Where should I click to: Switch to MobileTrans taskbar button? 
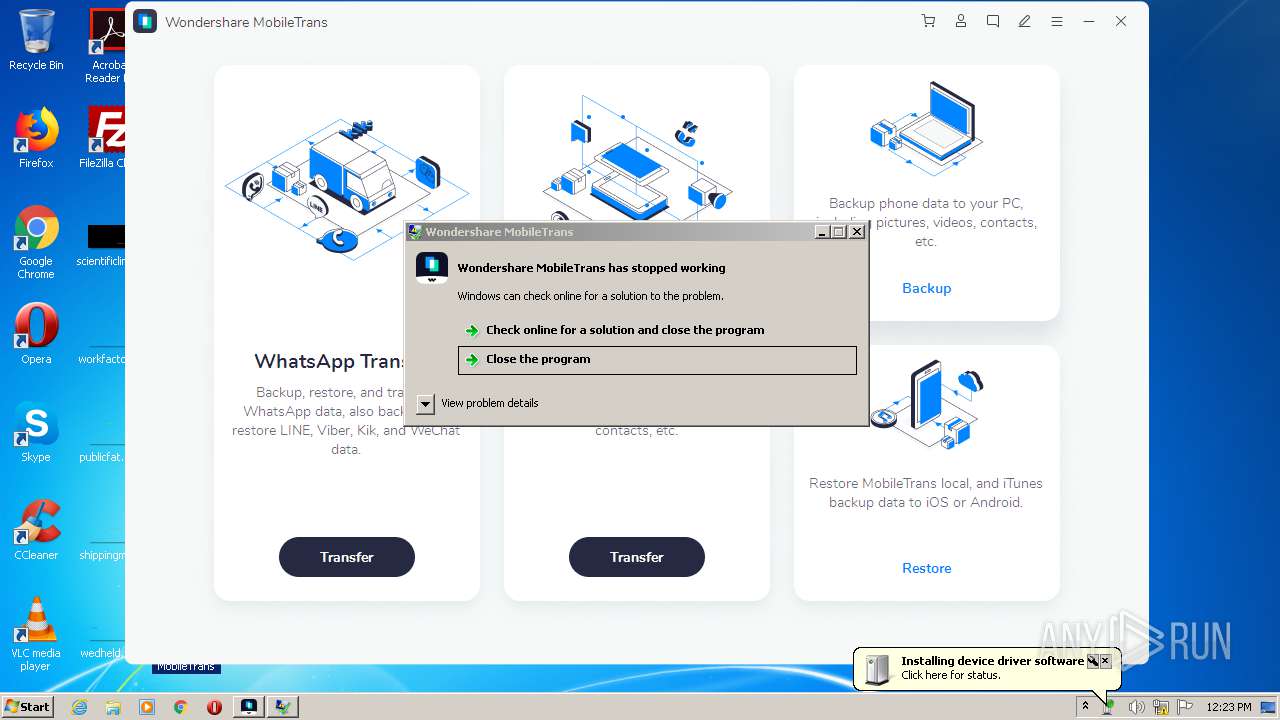(248, 707)
